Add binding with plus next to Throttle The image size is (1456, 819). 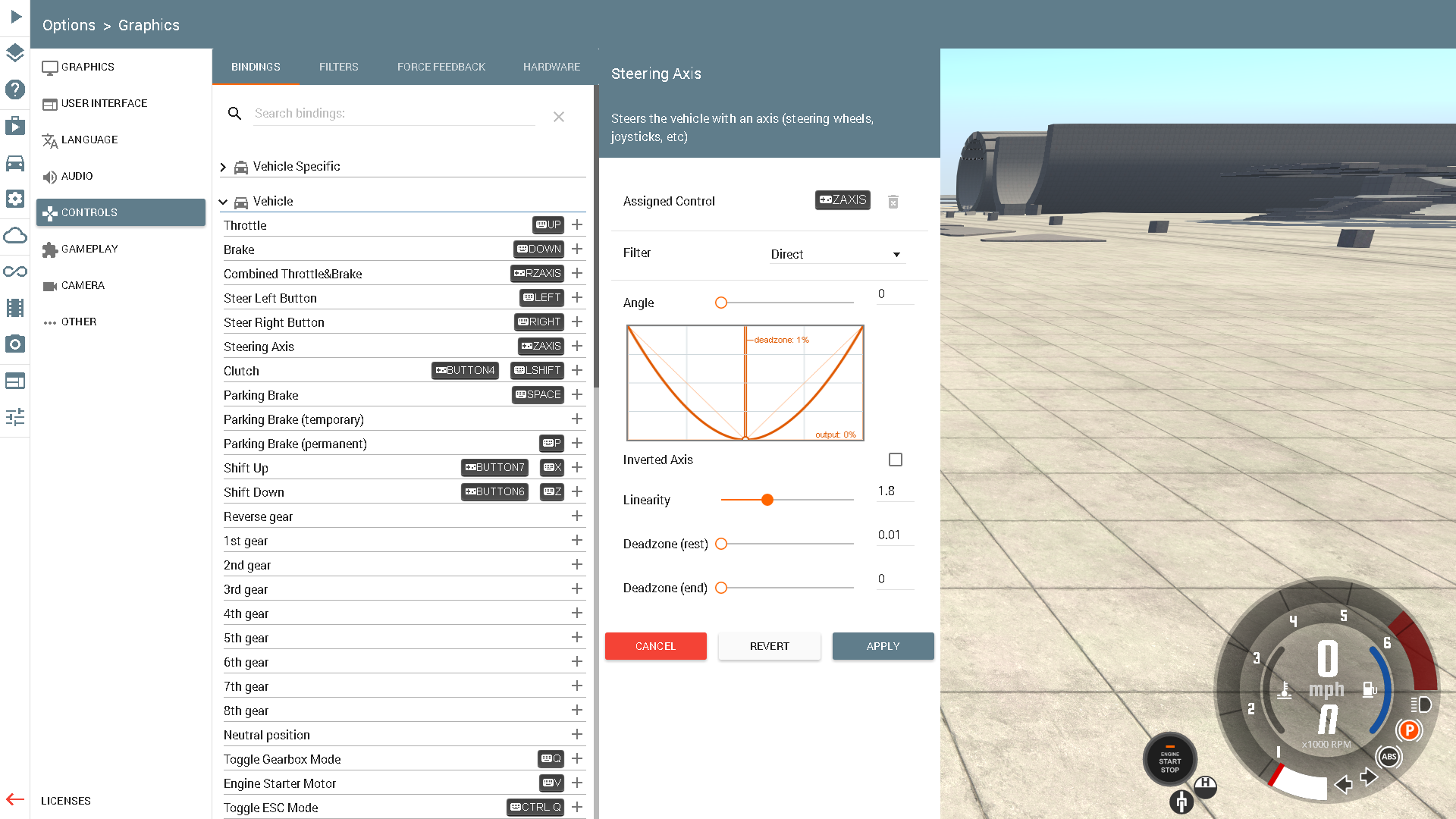click(577, 225)
